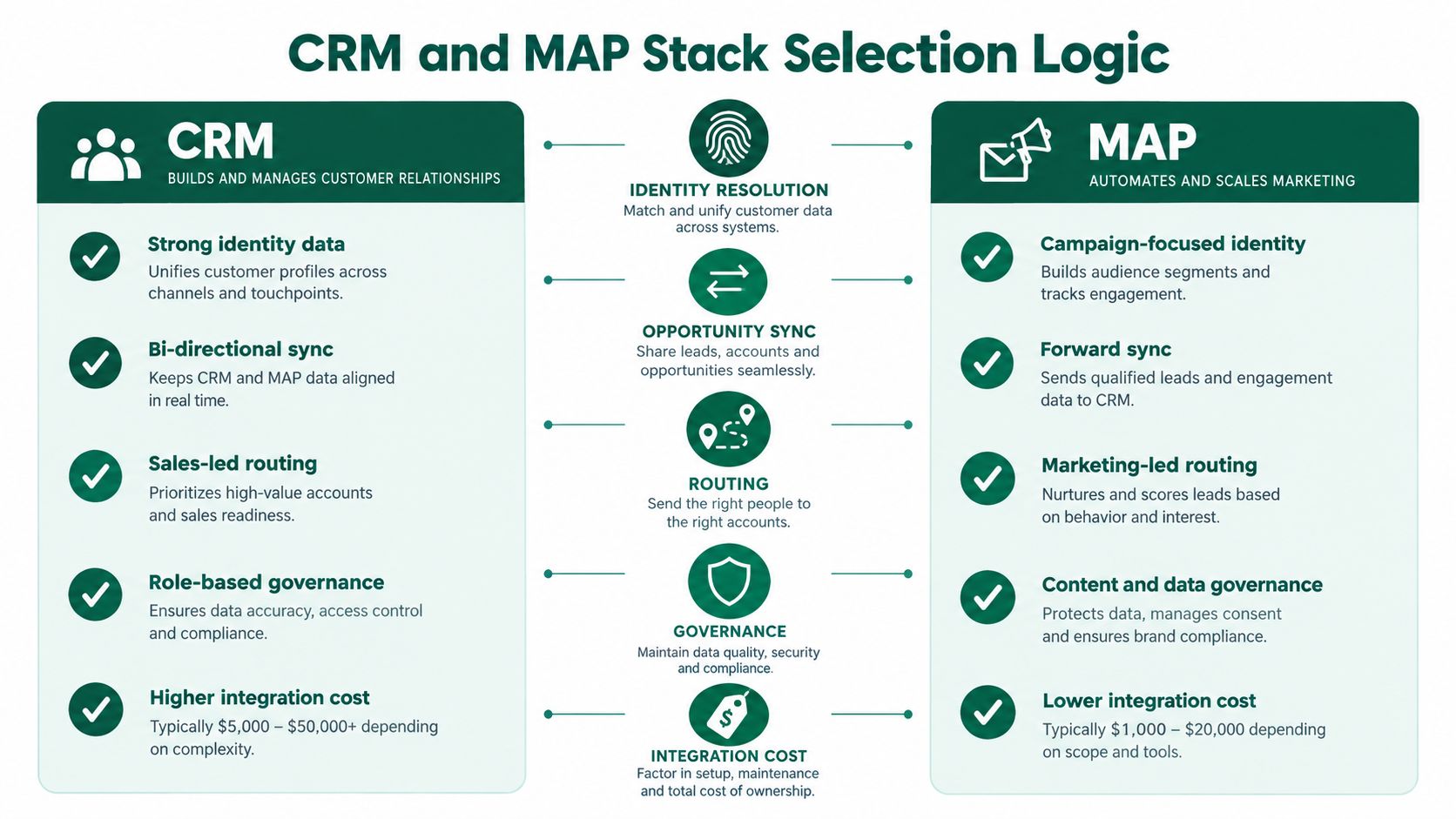Viewport: 1456px width, 819px height.
Task: Click the main title CRM and MAP Stack Selection Logic
Action: pyautogui.click(x=728, y=54)
